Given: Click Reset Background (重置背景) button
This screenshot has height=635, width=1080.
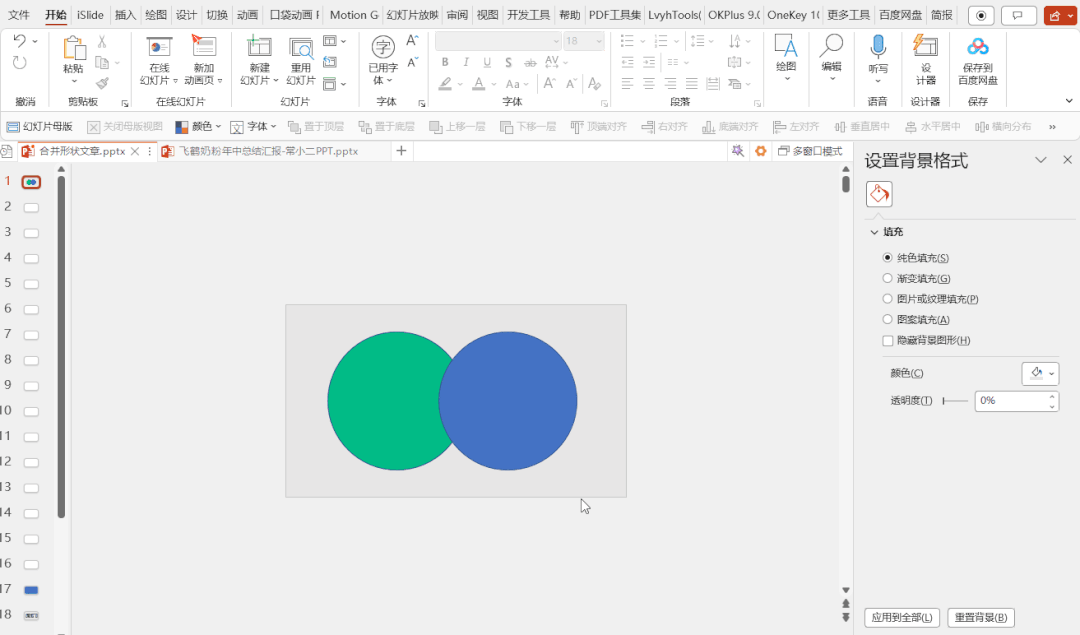Looking at the screenshot, I should [980, 617].
